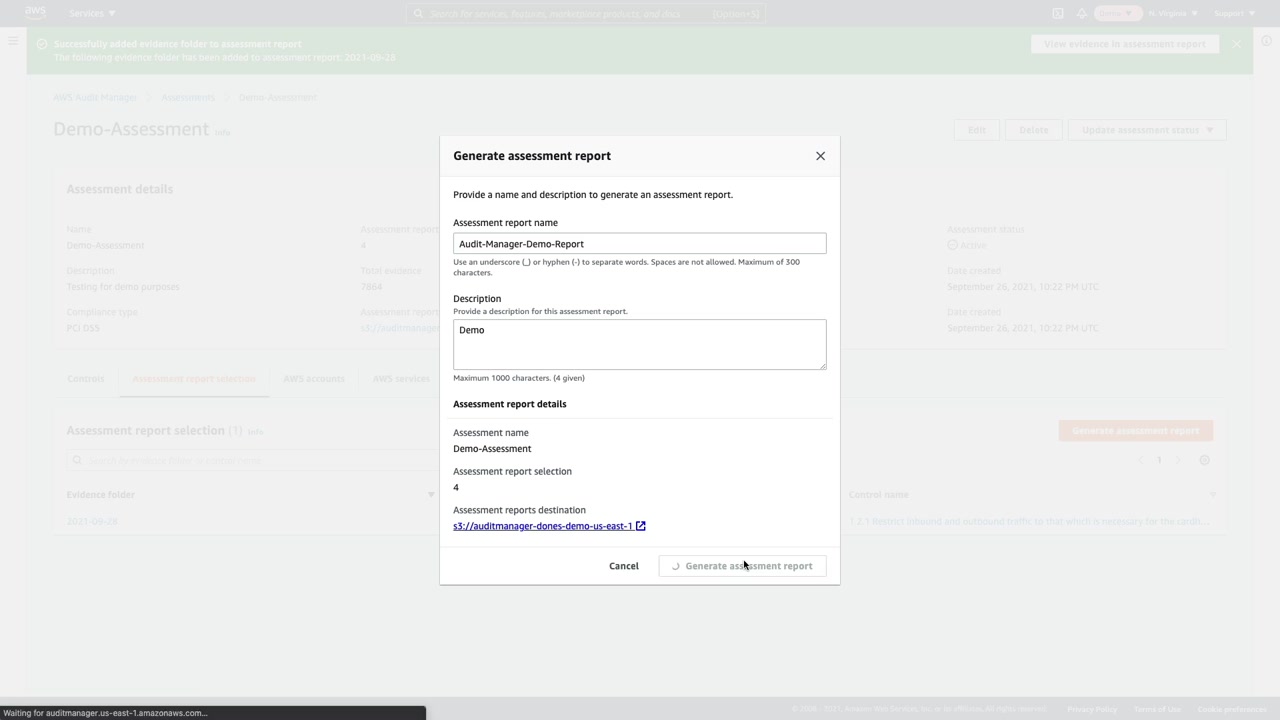This screenshot has width=1280, height=720.
Task: Select the Assessment report selection tab
Action: click(x=194, y=379)
